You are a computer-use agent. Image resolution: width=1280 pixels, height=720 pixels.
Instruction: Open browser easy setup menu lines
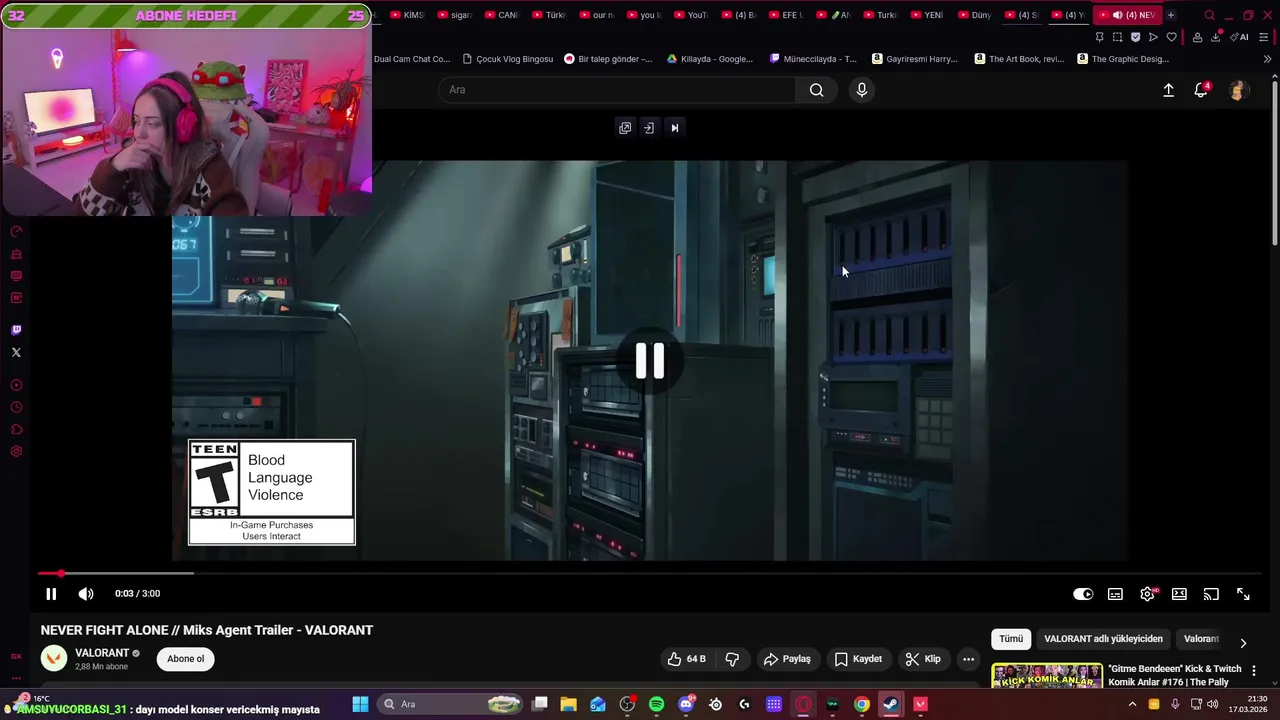[x=1263, y=37]
